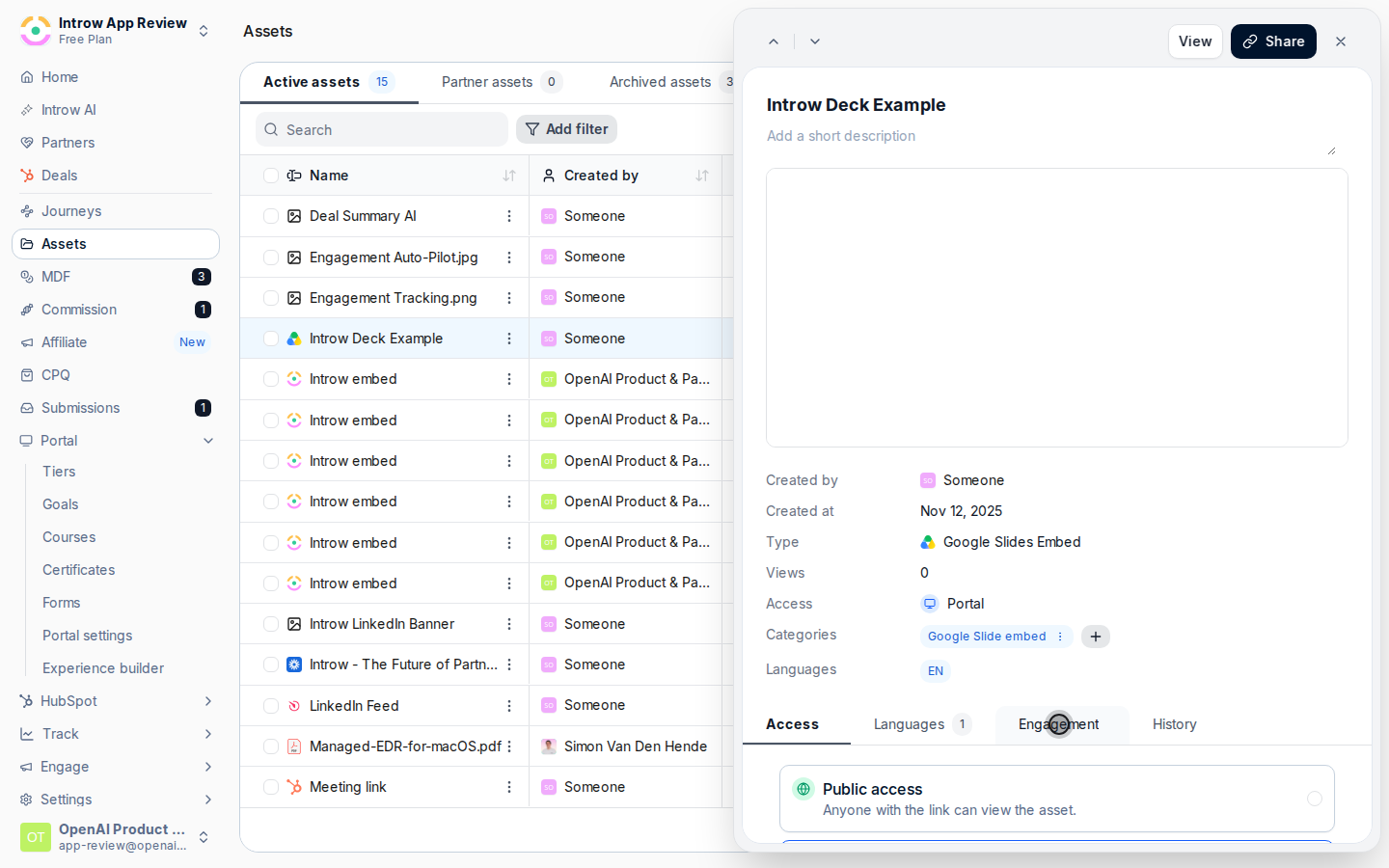This screenshot has width=1389, height=868.
Task: Switch to Active assets tab
Action: point(329,82)
